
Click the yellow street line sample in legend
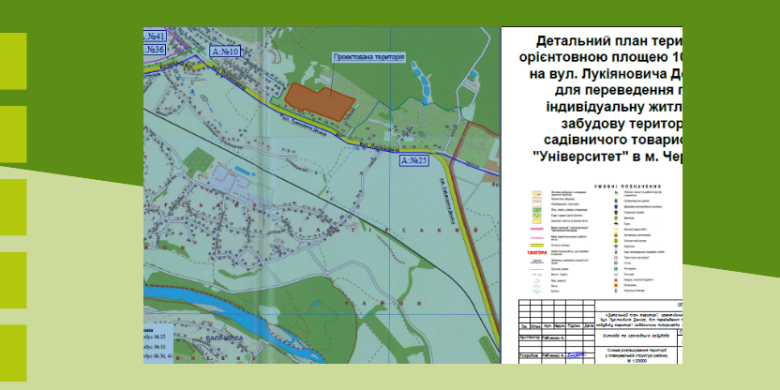[x=537, y=245]
